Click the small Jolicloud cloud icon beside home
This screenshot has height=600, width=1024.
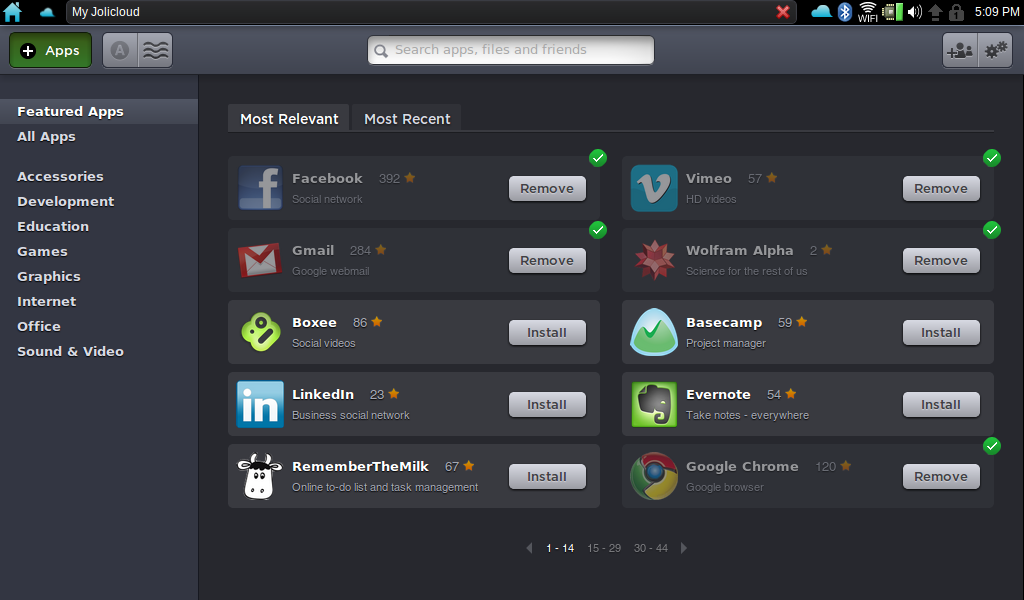point(47,12)
